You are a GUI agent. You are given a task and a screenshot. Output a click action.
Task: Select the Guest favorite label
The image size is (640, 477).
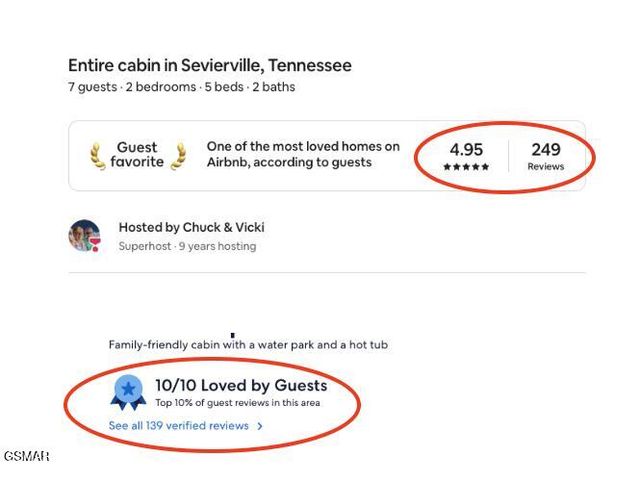(138, 155)
